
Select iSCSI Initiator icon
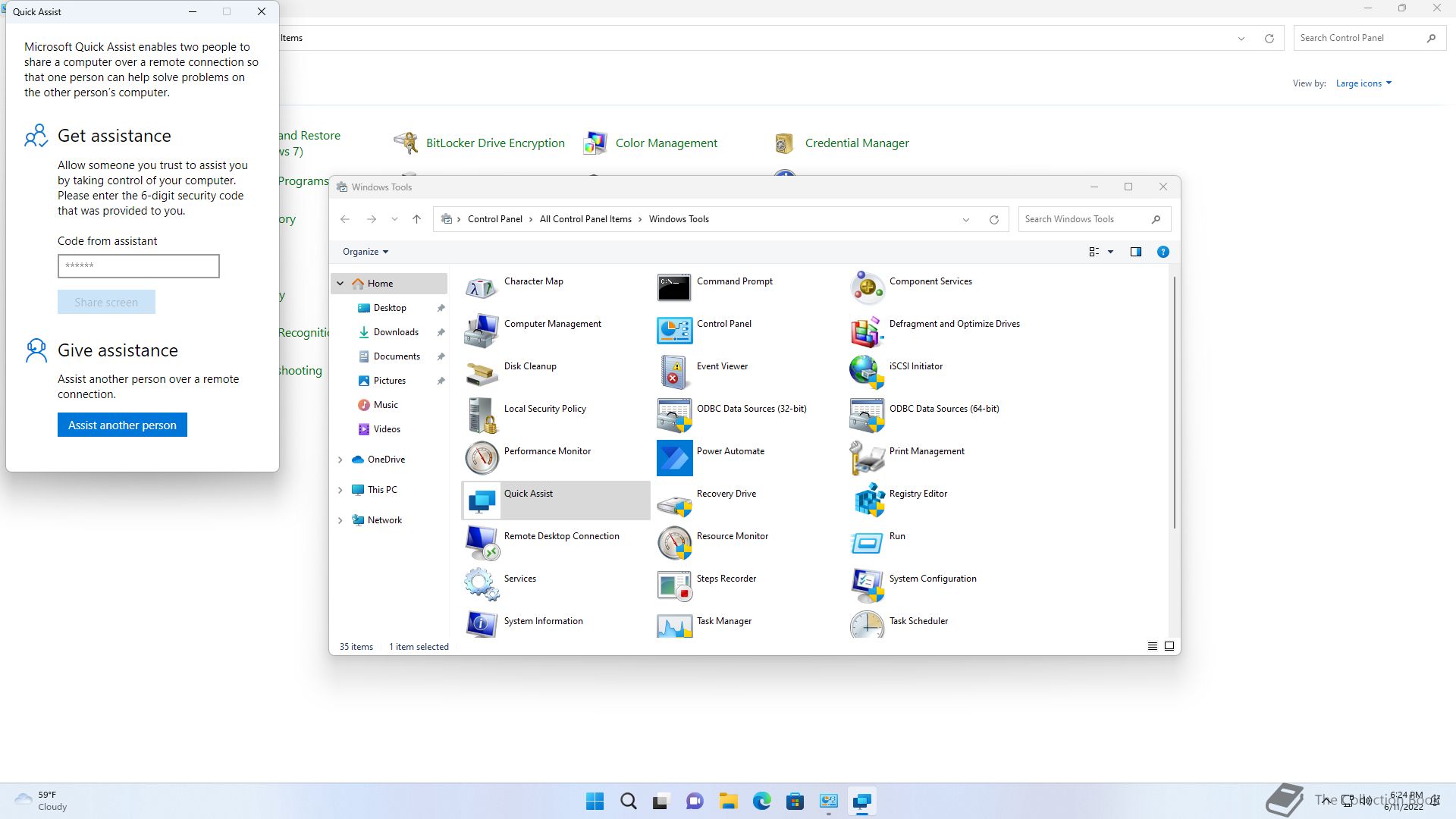pyautogui.click(x=867, y=373)
